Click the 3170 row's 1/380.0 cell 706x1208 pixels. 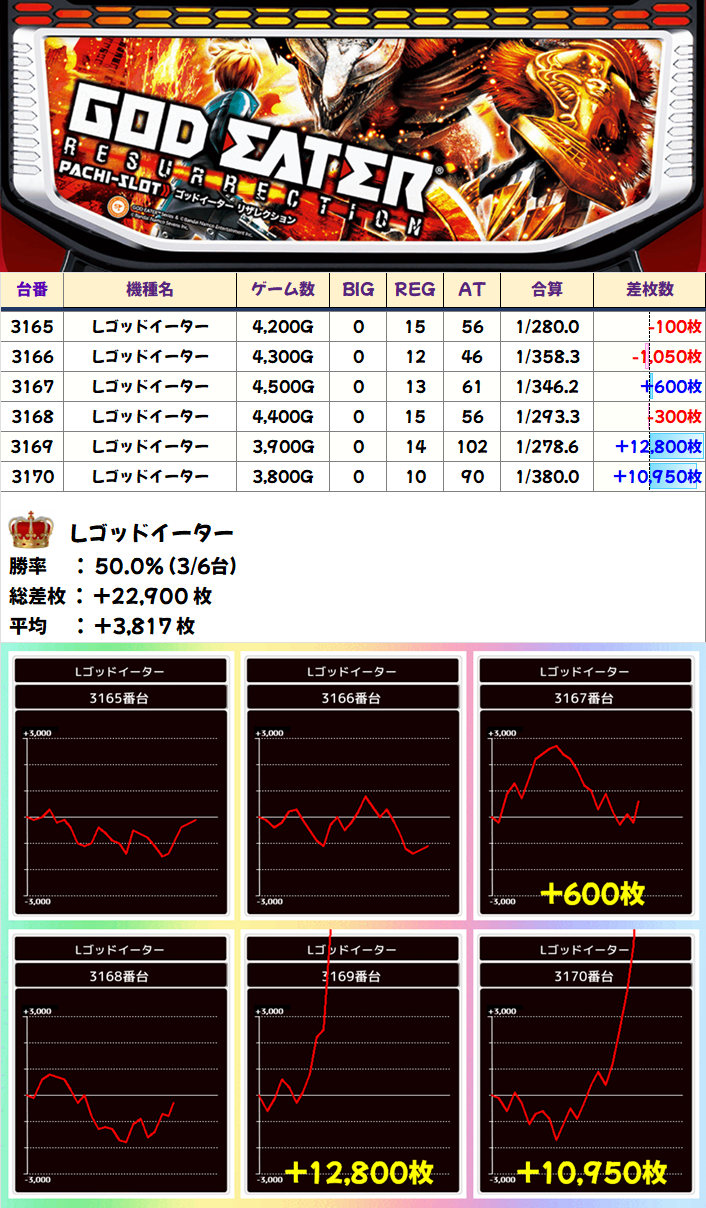546,477
